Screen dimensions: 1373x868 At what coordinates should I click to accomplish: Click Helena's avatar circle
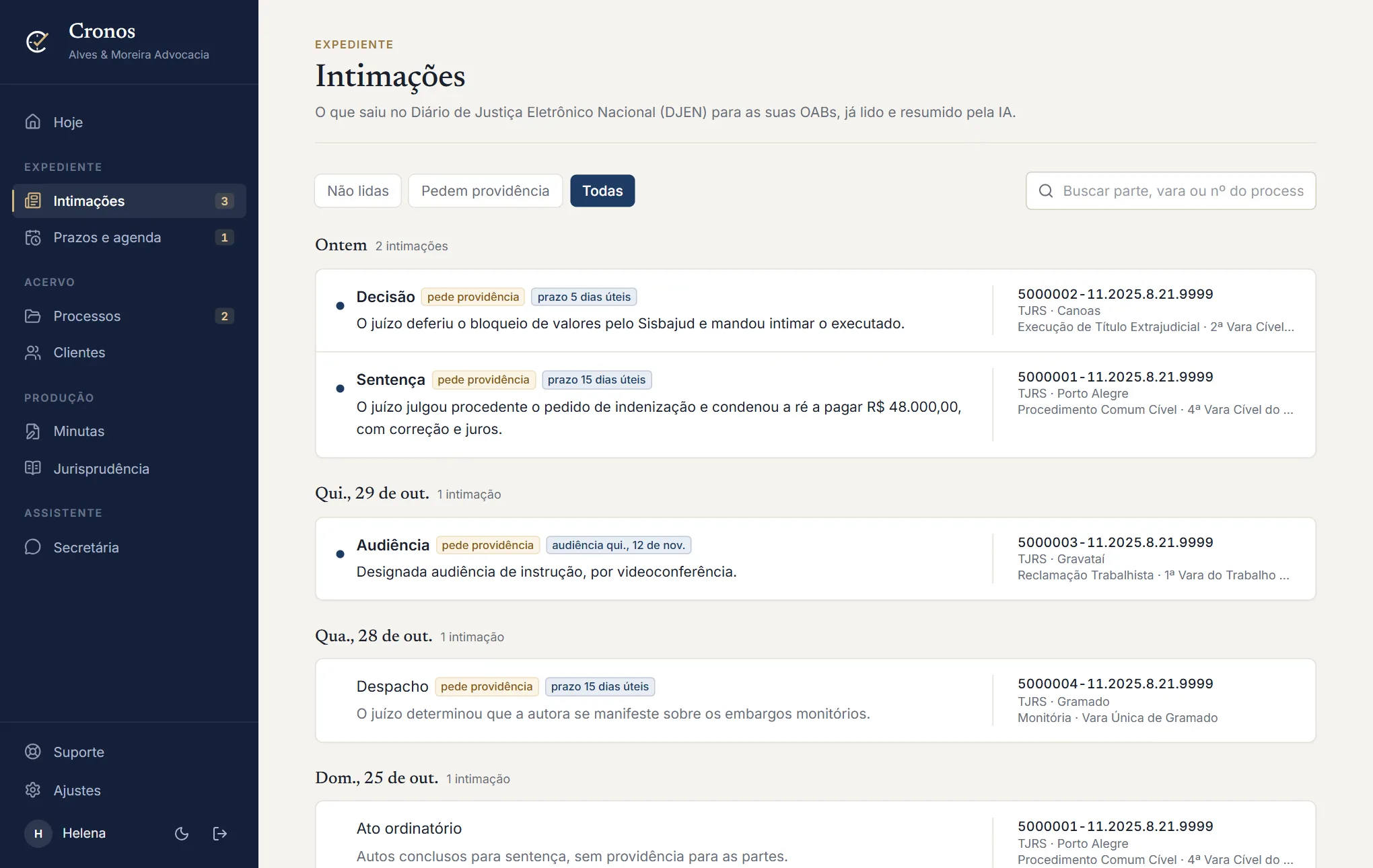(38, 834)
